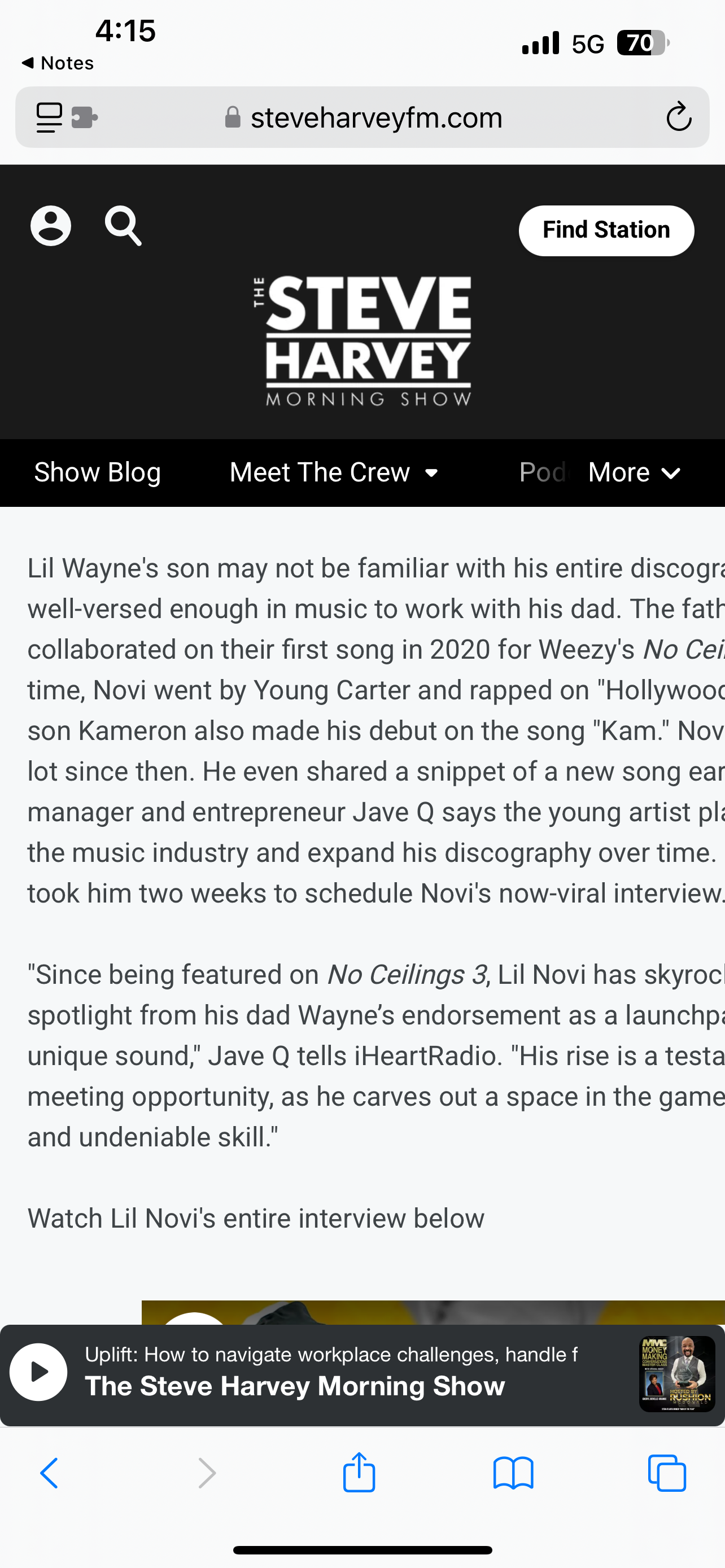Go back to previous page
Viewport: 725px width, 1568px height.
pyautogui.click(x=49, y=1473)
